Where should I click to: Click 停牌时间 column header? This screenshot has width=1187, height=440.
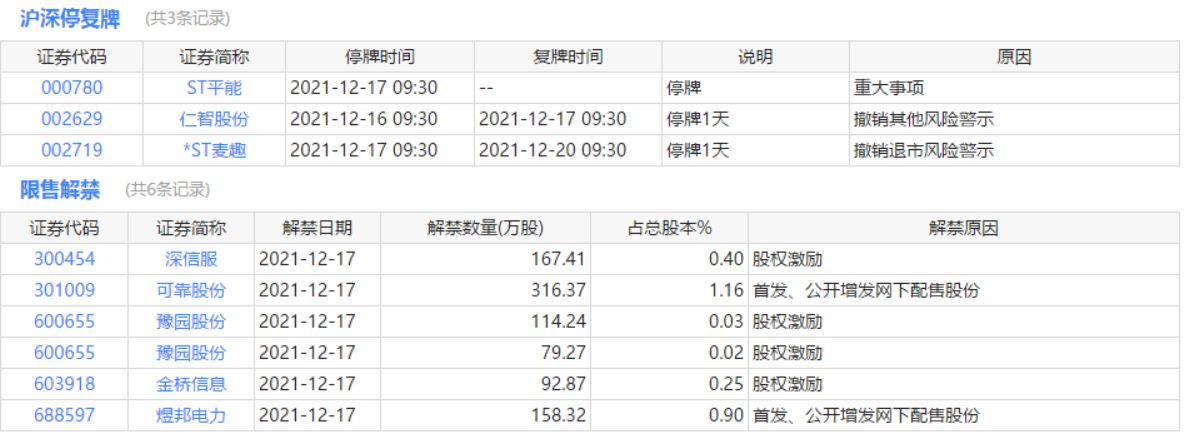click(380, 57)
